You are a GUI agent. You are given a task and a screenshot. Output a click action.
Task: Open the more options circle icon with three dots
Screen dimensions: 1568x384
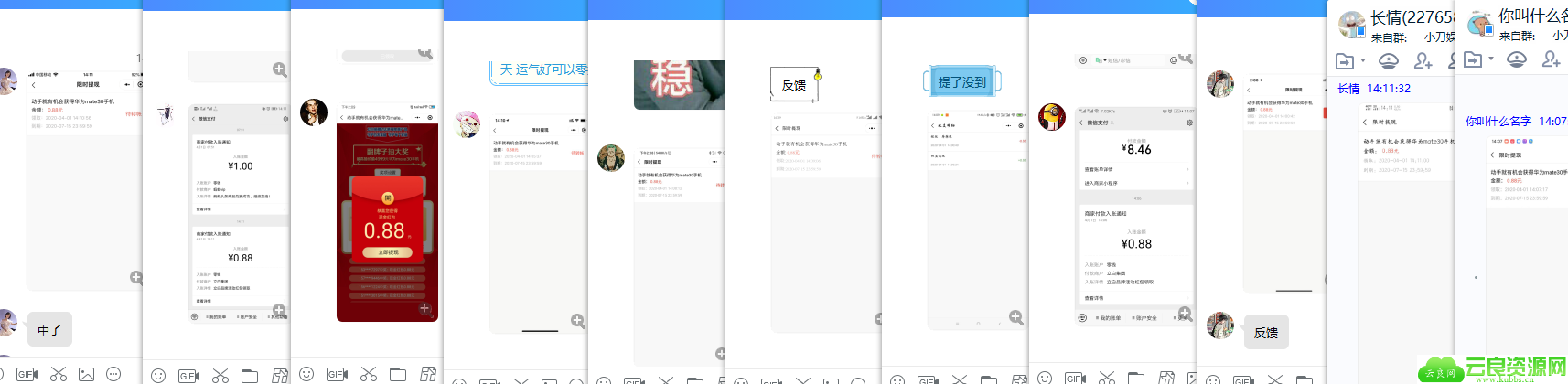click(x=113, y=374)
